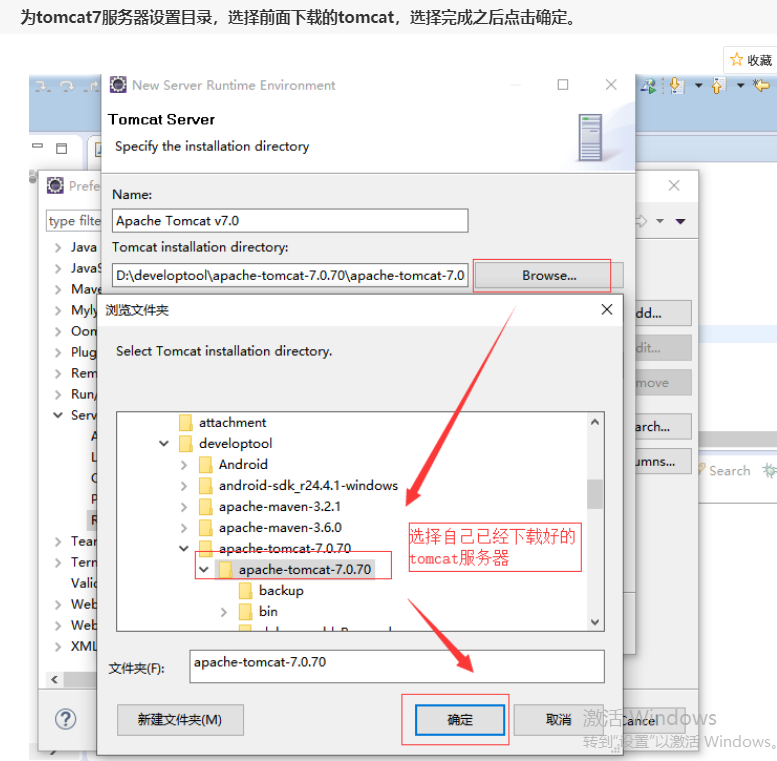Expand the Plug-in node in Preferences tree
Image resolution: width=777 pixels, height=761 pixels.
click(58, 352)
